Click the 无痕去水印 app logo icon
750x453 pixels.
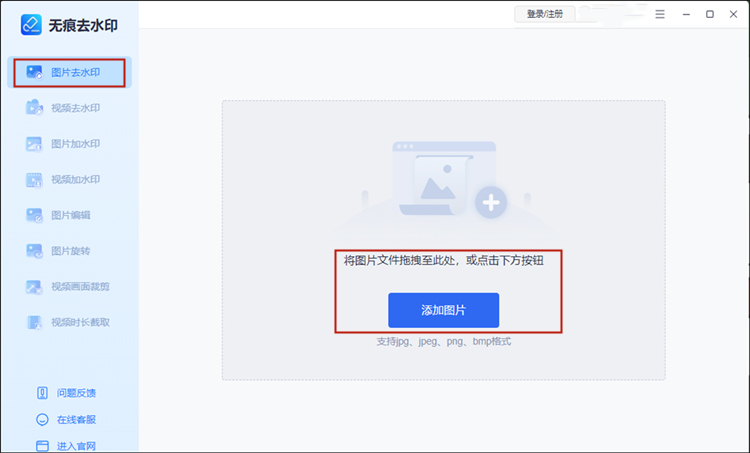[31, 25]
